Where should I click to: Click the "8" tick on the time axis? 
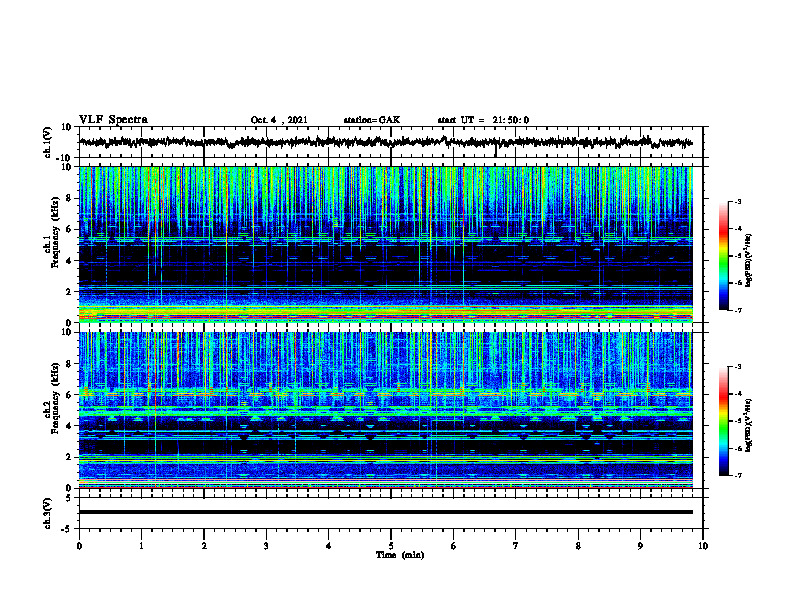(x=578, y=546)
